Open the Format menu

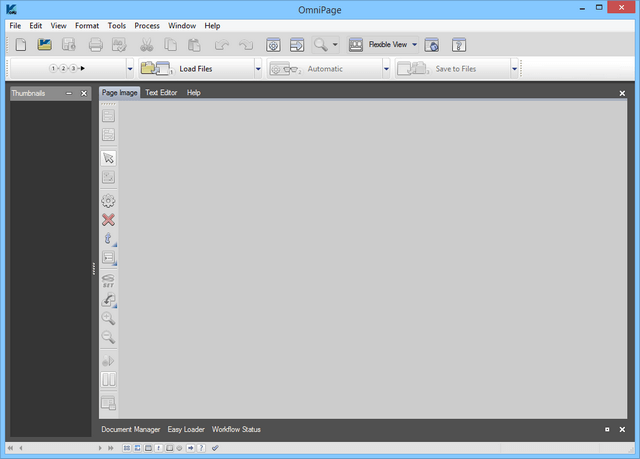tap(87, 25)
